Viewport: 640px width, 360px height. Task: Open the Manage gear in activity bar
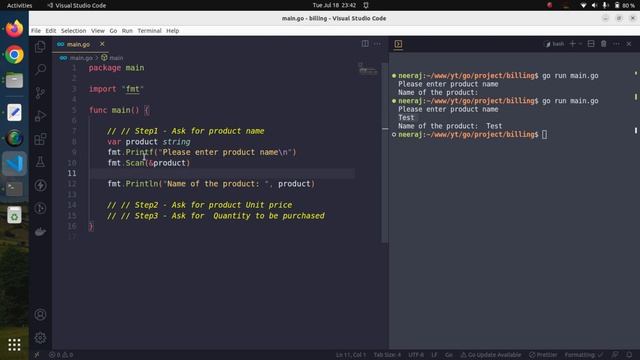coord(40,338)
